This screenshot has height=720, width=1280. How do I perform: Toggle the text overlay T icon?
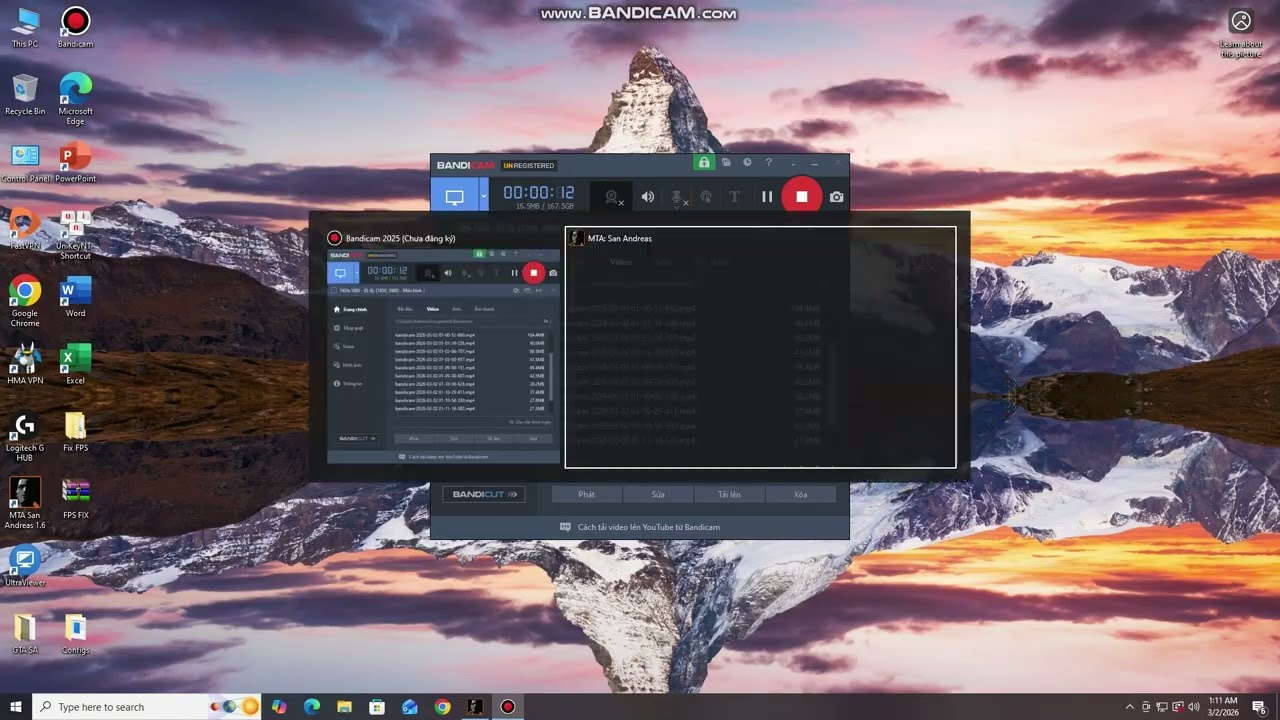734,197
